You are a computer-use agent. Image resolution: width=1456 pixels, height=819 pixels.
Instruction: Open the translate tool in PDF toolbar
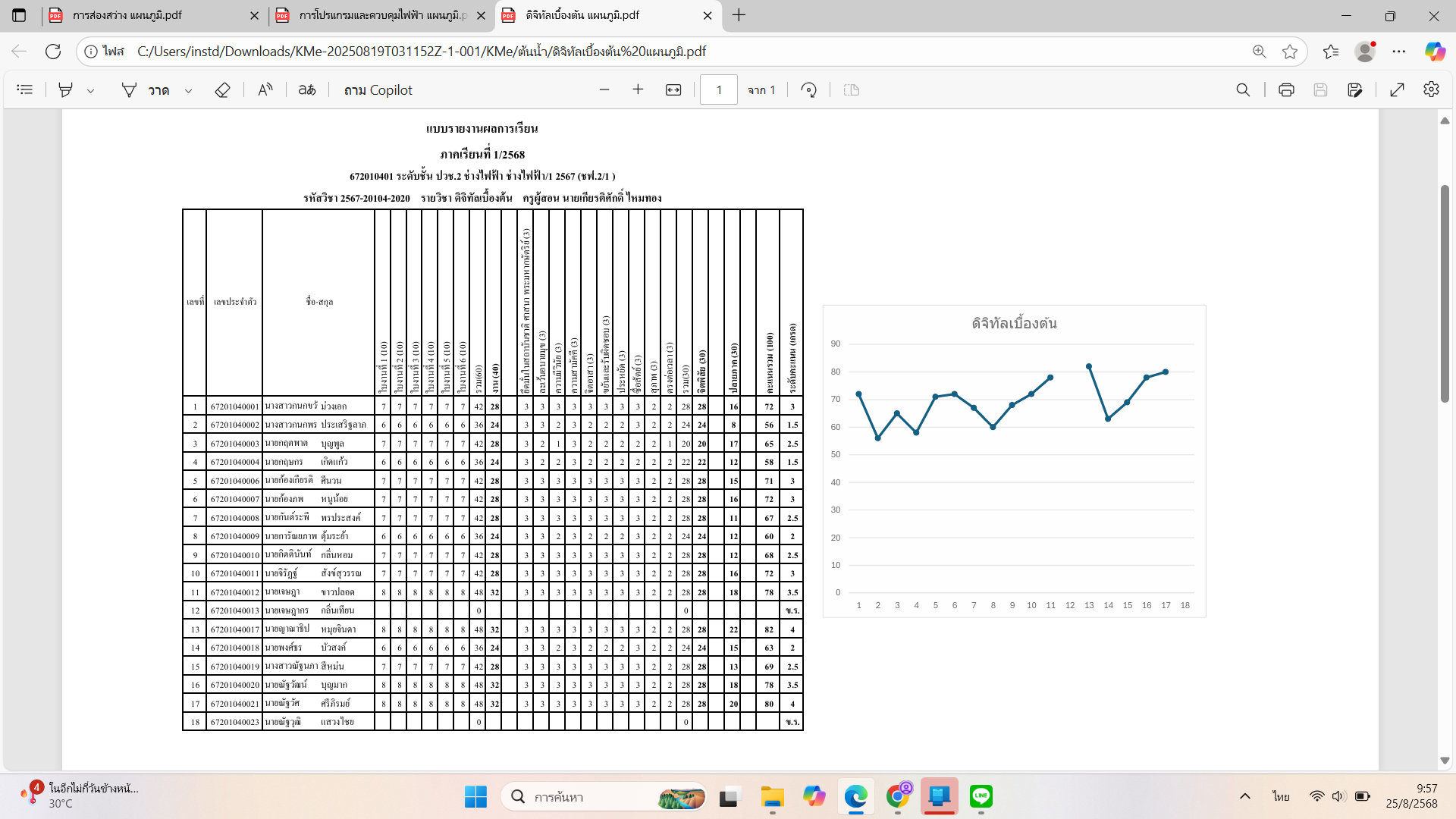pos(307,89)
